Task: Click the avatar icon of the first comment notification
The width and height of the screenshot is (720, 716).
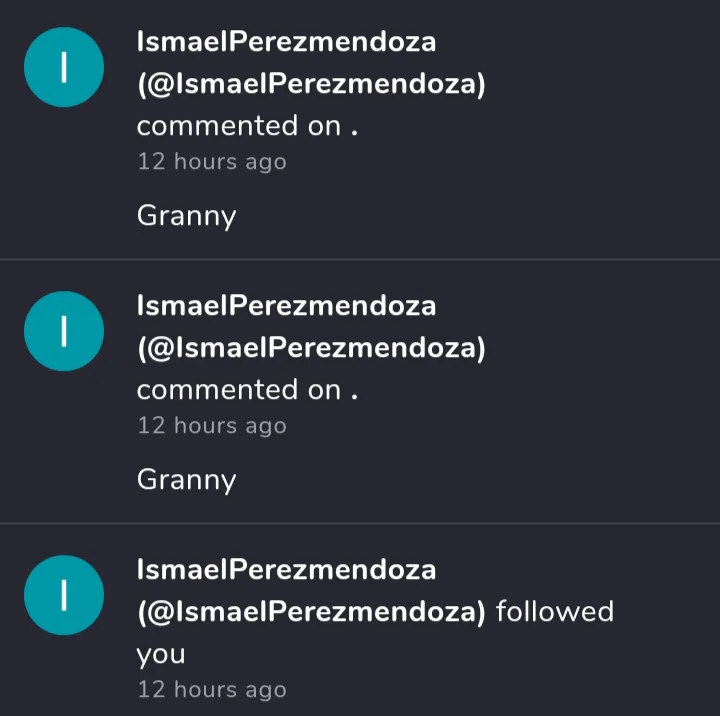Action: click(x=64, y=67)
